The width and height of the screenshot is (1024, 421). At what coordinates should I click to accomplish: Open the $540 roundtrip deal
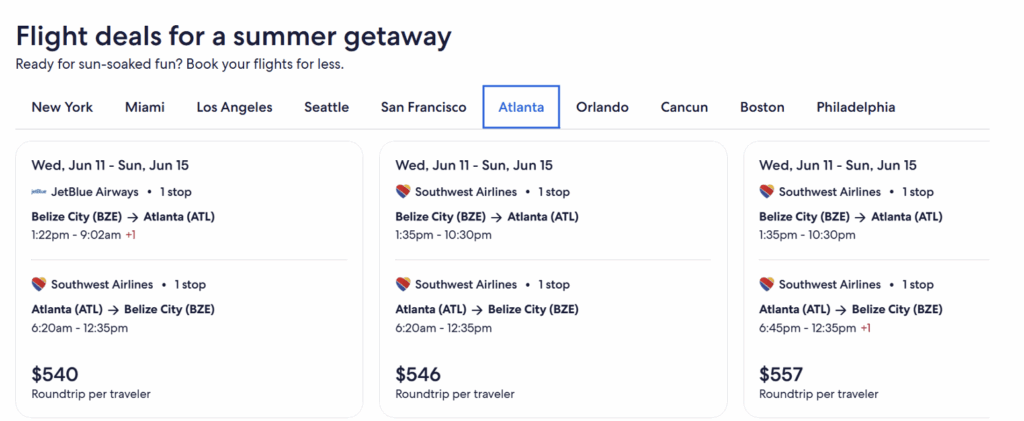pos(189,279)
